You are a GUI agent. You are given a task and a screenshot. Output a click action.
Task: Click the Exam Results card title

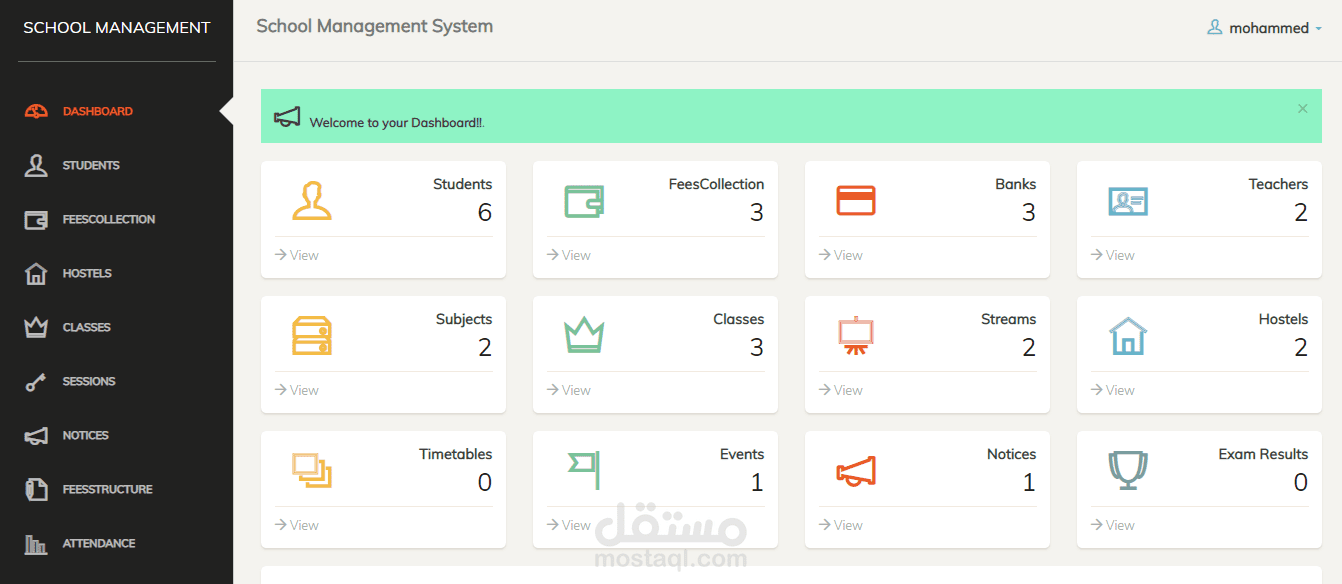pos(1263,454)
